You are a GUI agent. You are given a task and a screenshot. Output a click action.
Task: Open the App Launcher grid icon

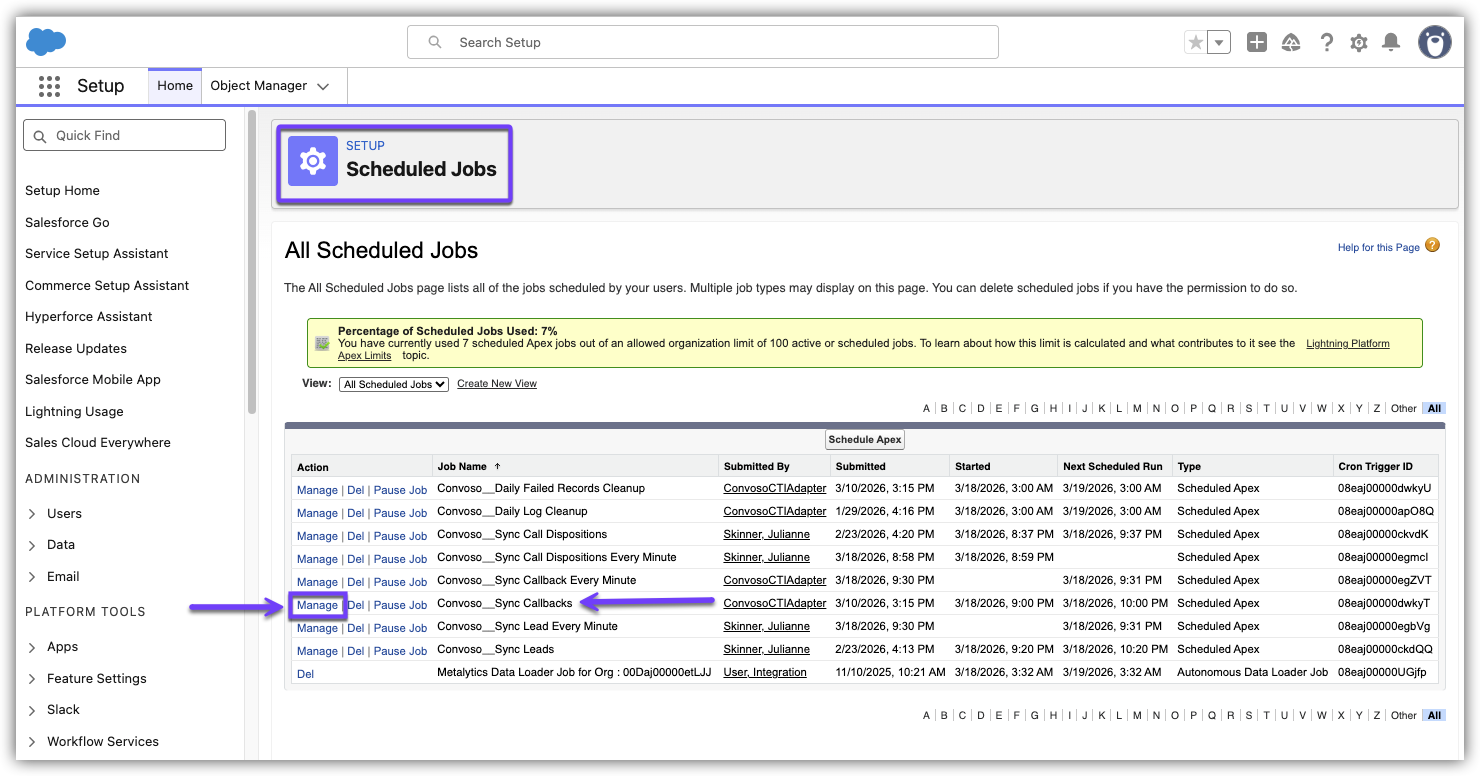pos(49,86)
